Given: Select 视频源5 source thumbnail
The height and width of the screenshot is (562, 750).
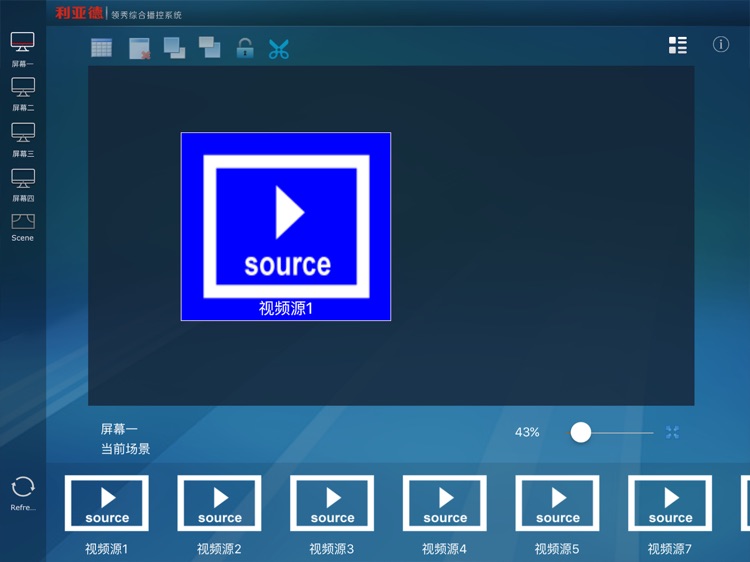Looking at the screenshot, I should 557,503.
